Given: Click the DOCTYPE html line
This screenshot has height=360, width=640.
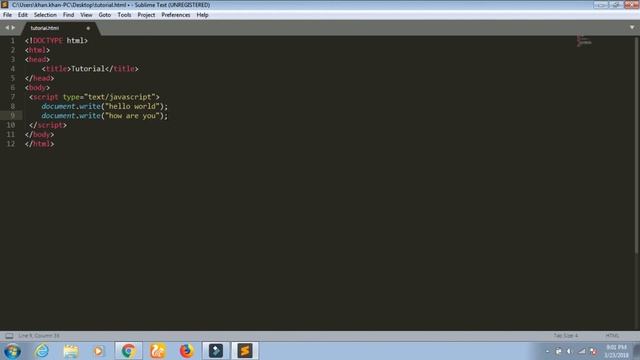Looking at the screenshot, I should point(56,40).
